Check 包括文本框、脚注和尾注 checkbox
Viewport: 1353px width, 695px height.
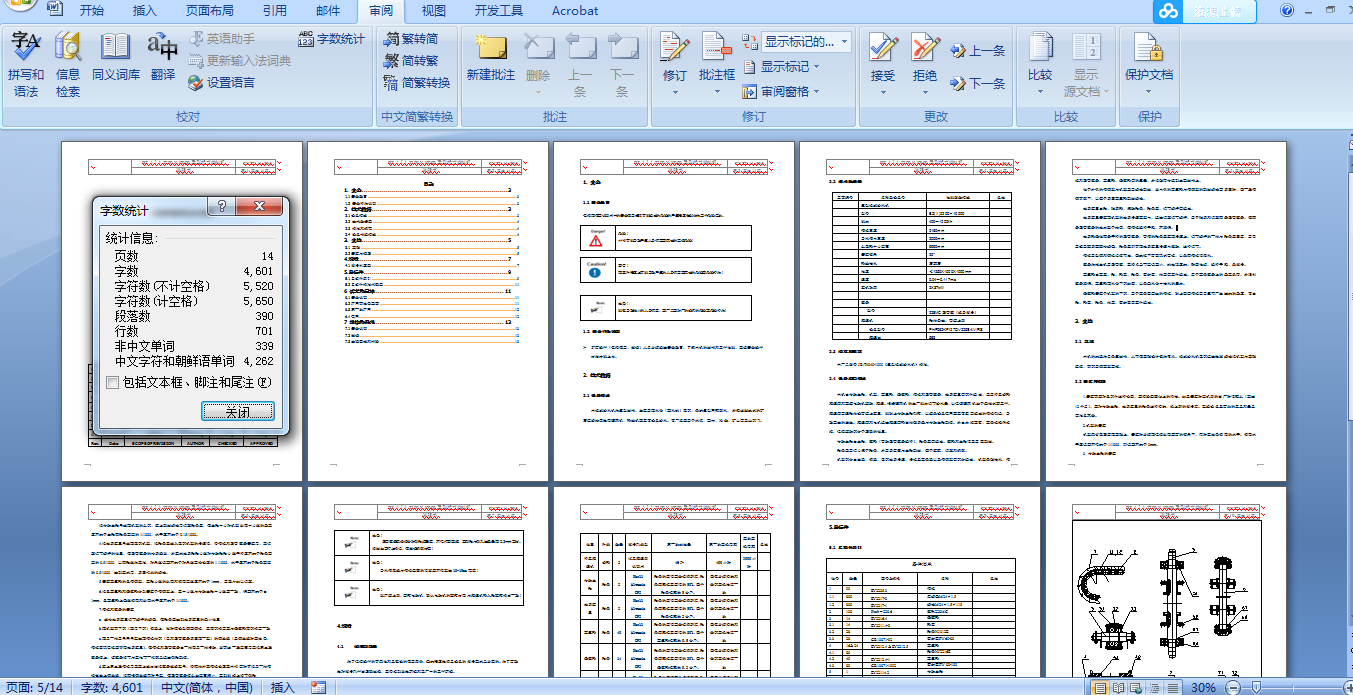[113, 382]
